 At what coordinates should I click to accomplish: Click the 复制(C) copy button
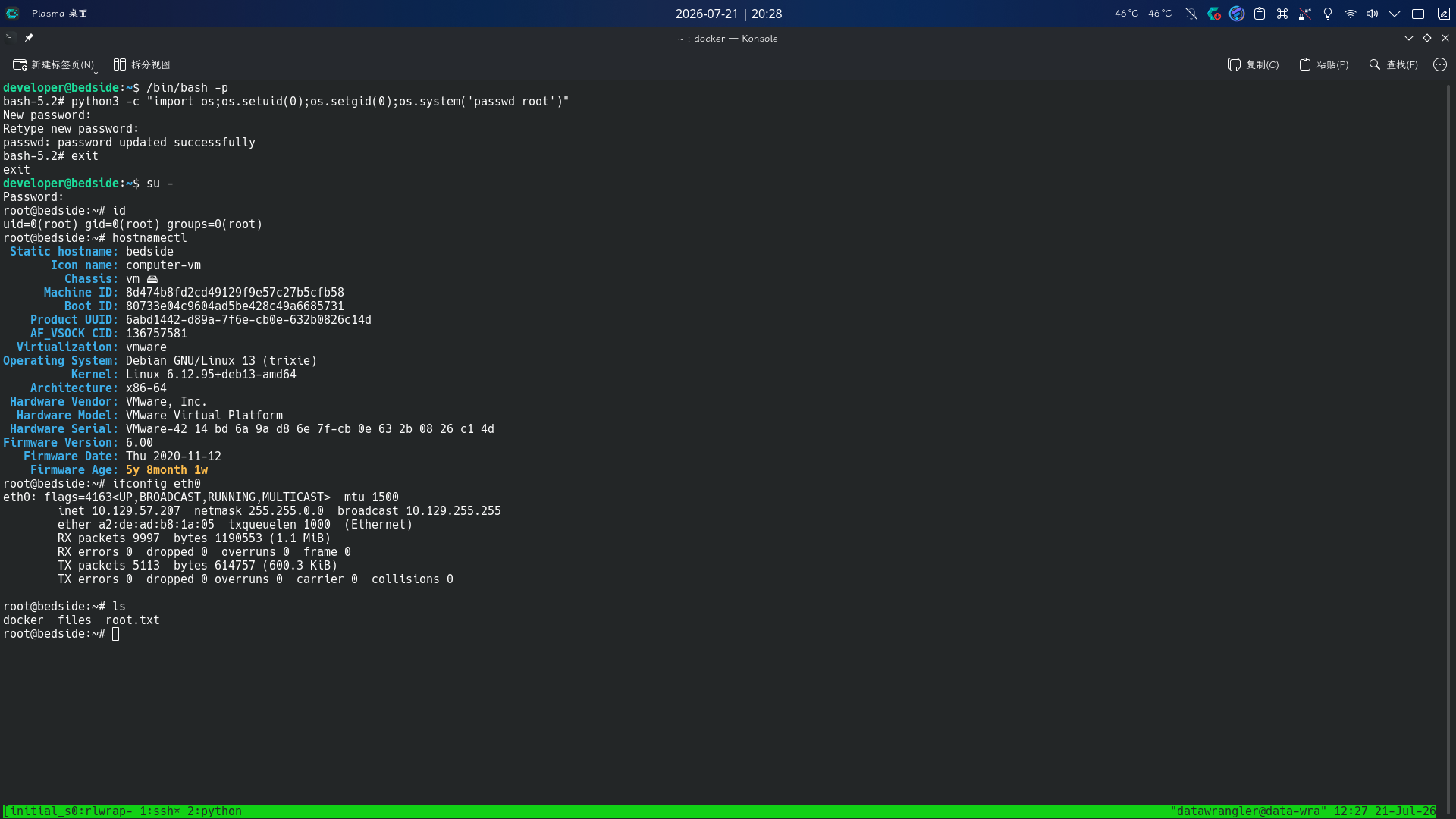(1254, 64)
